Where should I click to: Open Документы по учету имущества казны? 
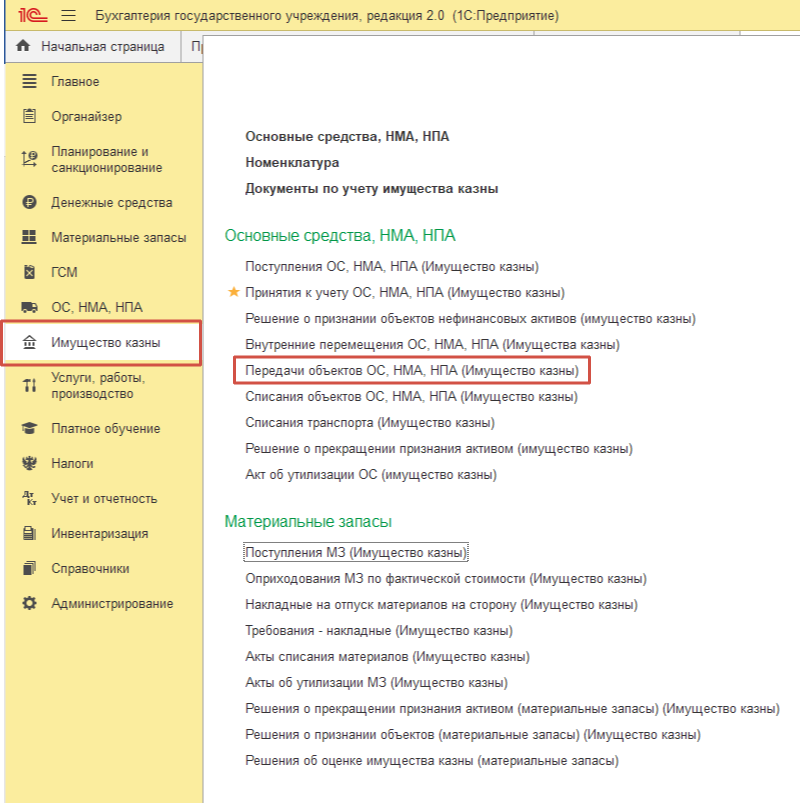click(371, 188)
